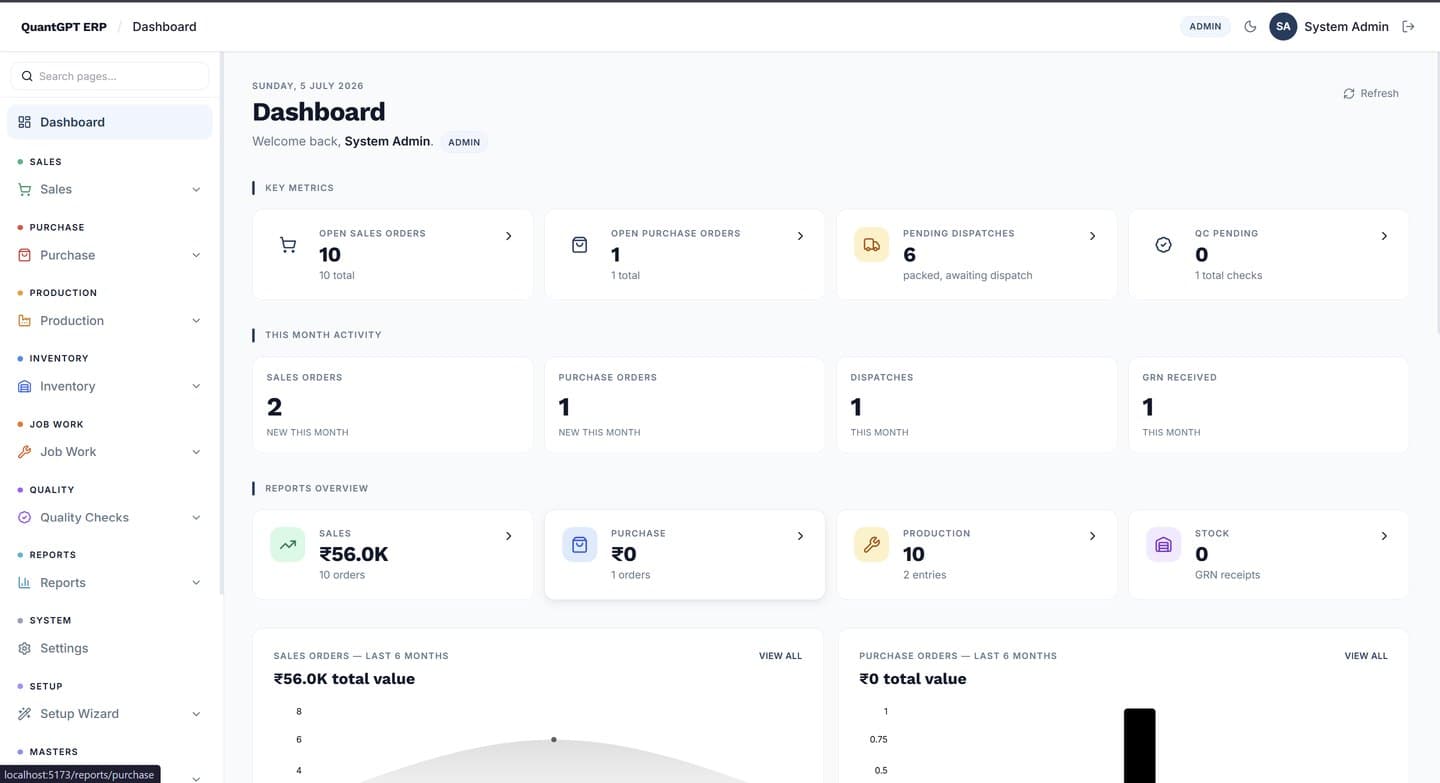Expand the Quality Checks sidebar chevron
The height and width of the screenshot is (783, 1440).
[196, 517]
